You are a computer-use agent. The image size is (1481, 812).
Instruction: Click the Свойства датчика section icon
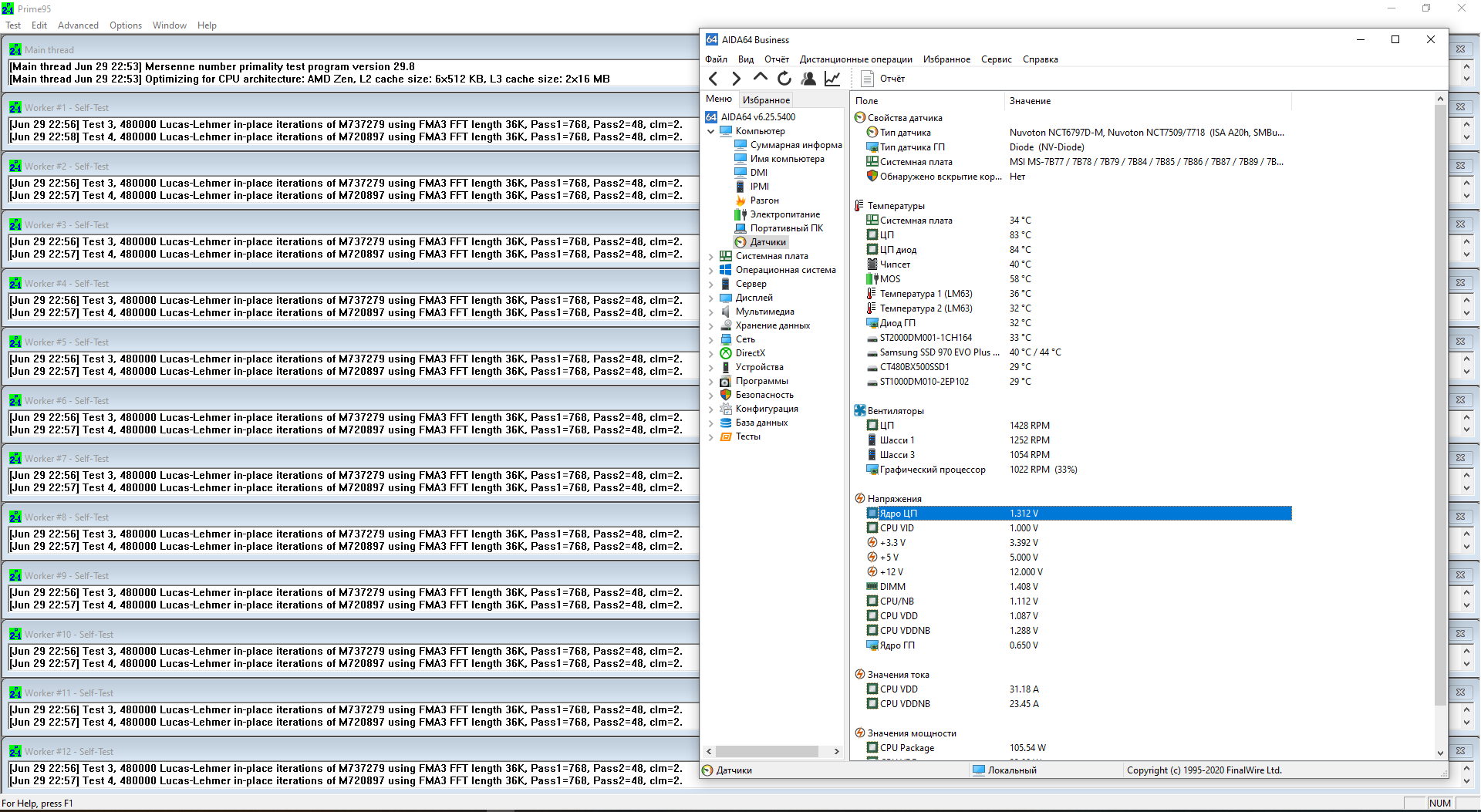point(859,118)
